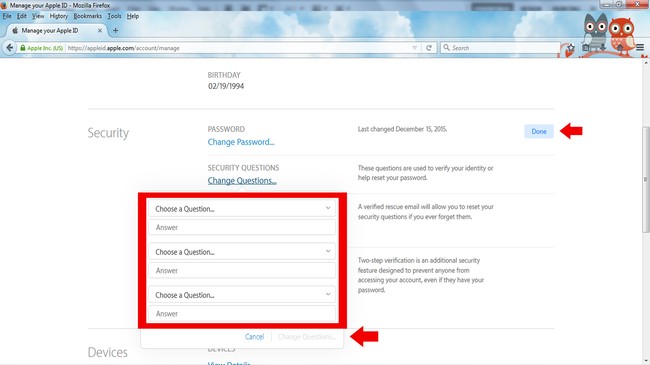Minimize the Firefox window

point(606,4)
